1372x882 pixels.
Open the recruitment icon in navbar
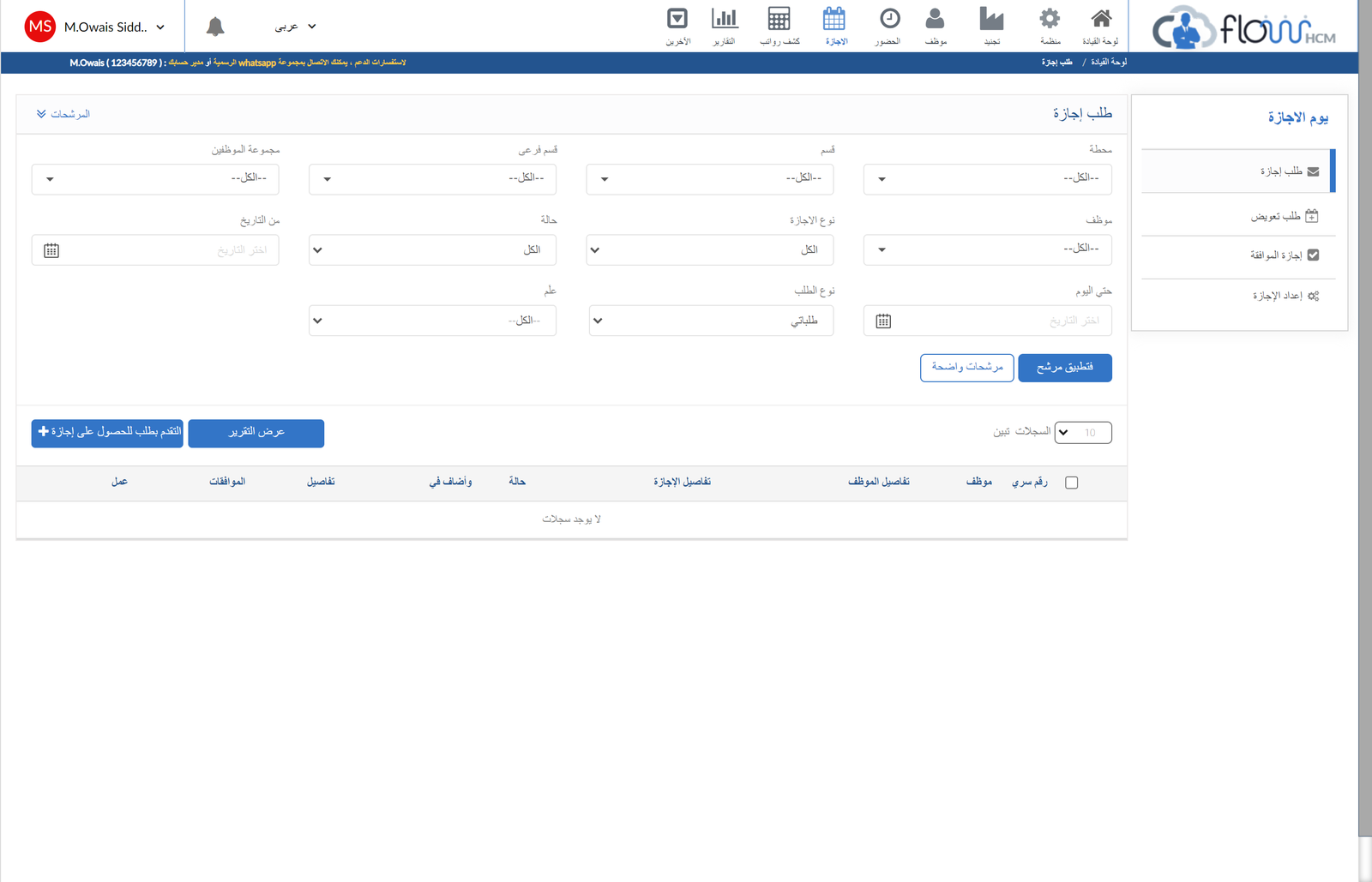point(991,20)
